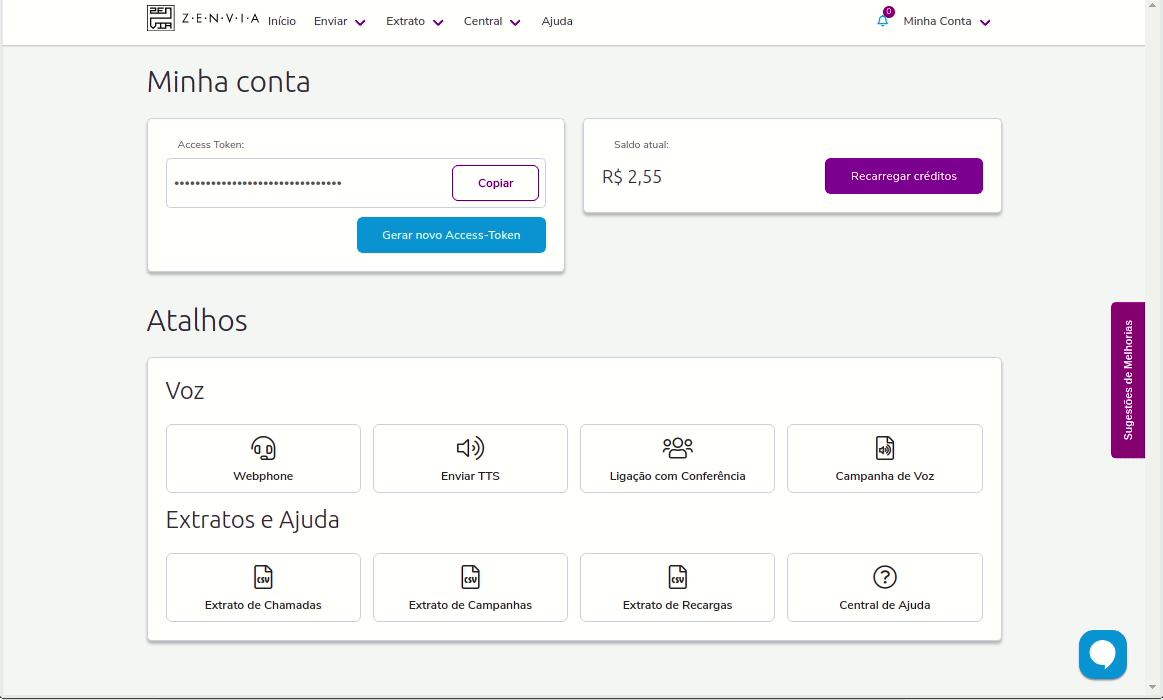Click the Enviar TTS speaker icon
Screen dimensions: 1163x700
click(470, 448)
